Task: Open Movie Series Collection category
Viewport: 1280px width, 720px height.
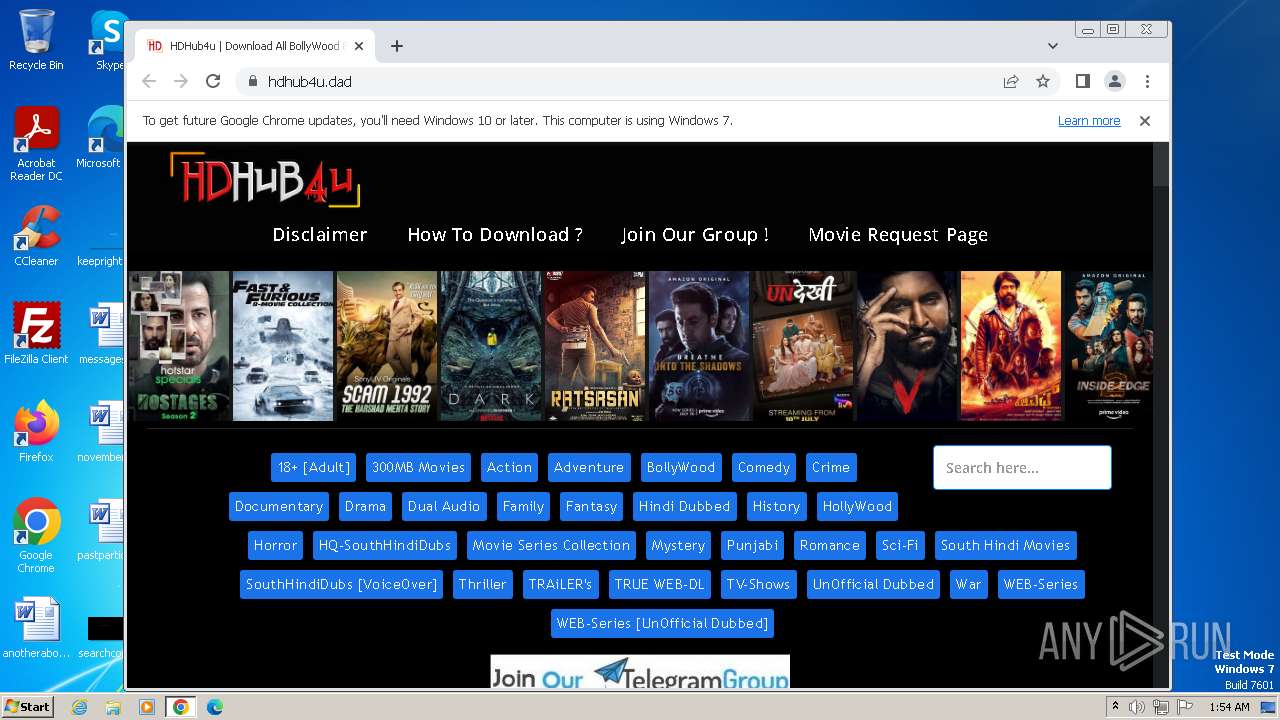Action: point(551,546)
